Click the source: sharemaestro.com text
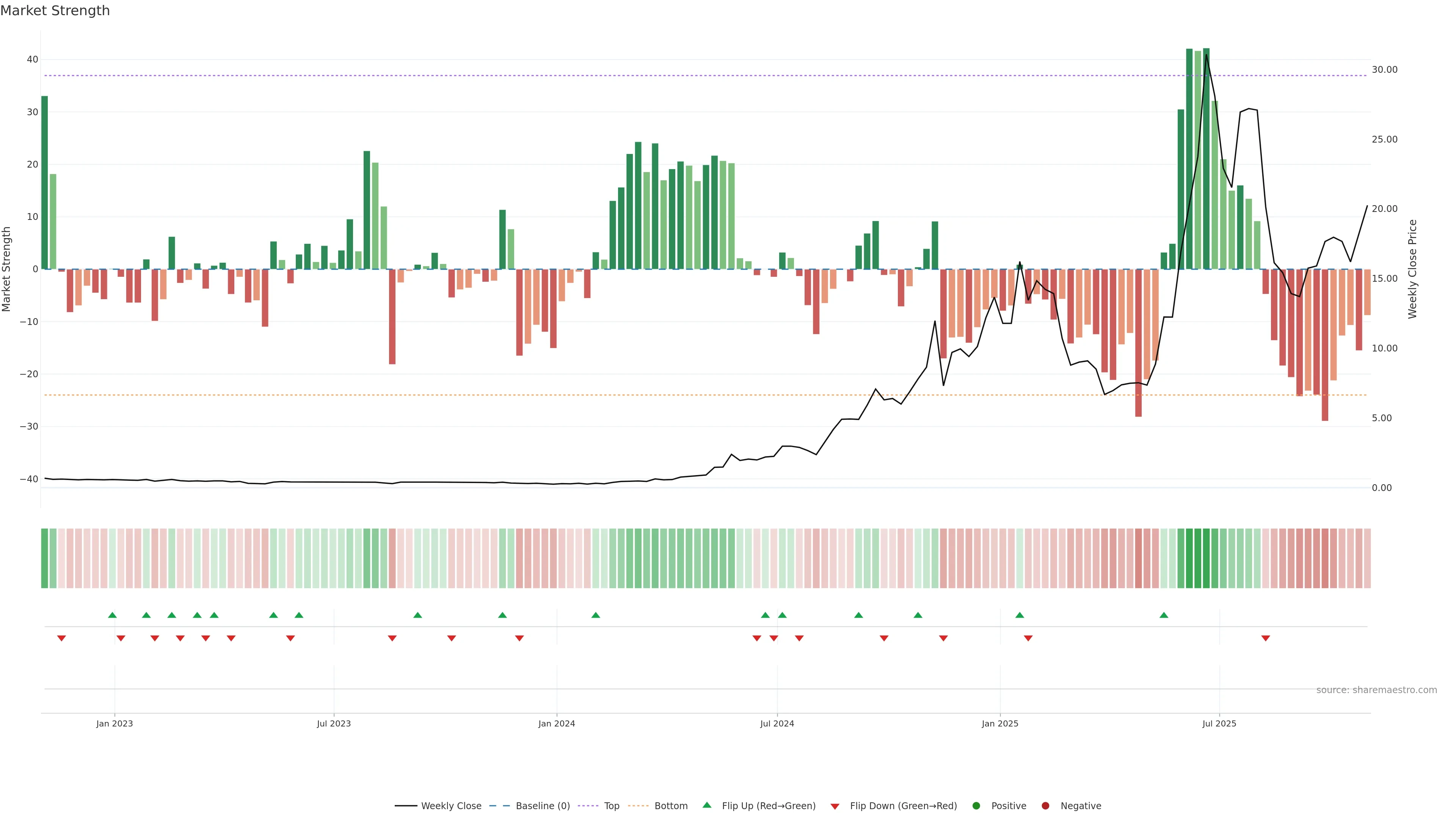The image size is (1456, 819). coord(1376,690)
